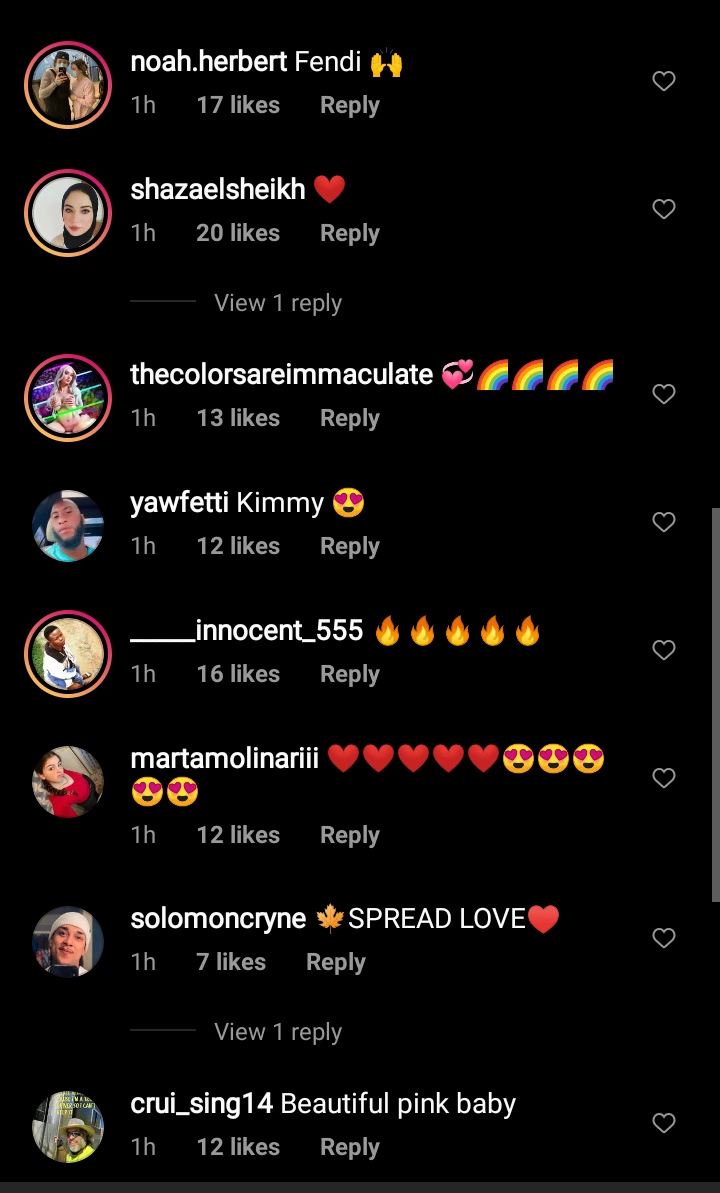
Task: Reply to martamolinariii's comment
Action: coord(349,835)
